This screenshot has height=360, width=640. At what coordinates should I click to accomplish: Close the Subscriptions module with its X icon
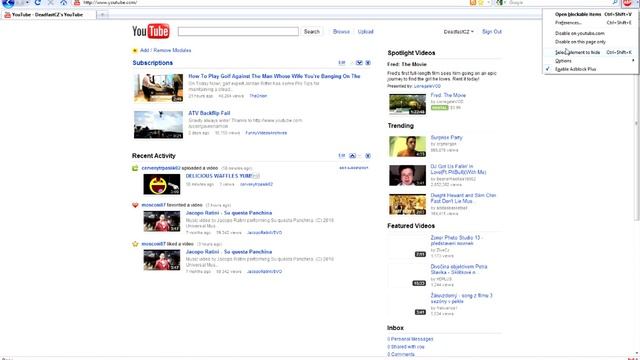[x=368, y=63]
